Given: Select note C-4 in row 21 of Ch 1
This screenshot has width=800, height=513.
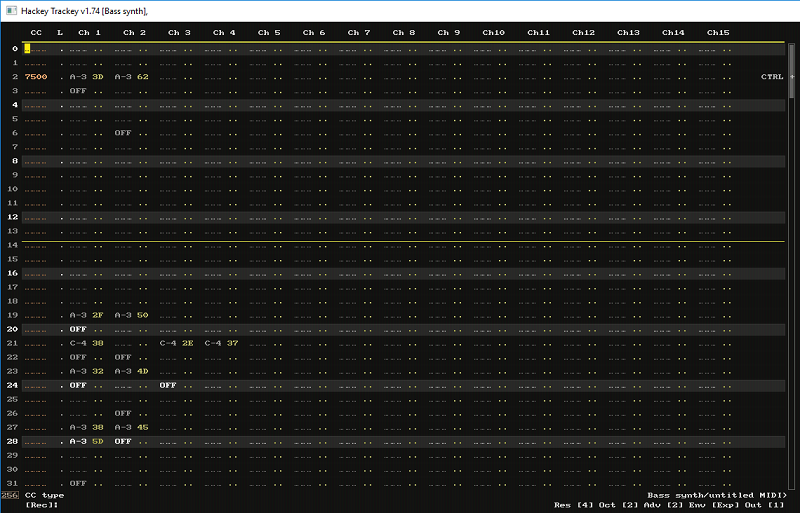Looking at the screenshot, I should tap(78, 343).
